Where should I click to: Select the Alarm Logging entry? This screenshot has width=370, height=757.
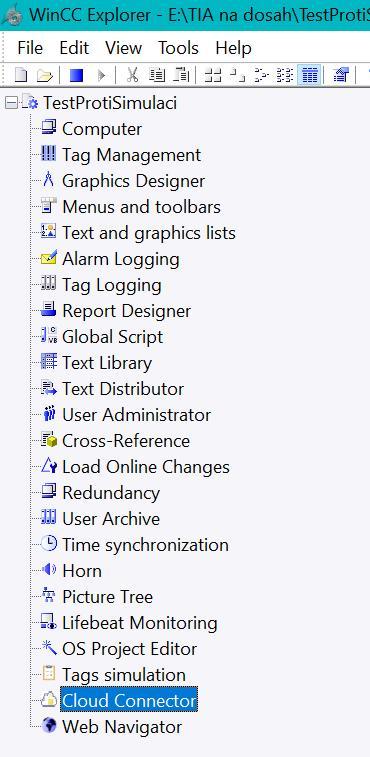(x=121, y=259)
